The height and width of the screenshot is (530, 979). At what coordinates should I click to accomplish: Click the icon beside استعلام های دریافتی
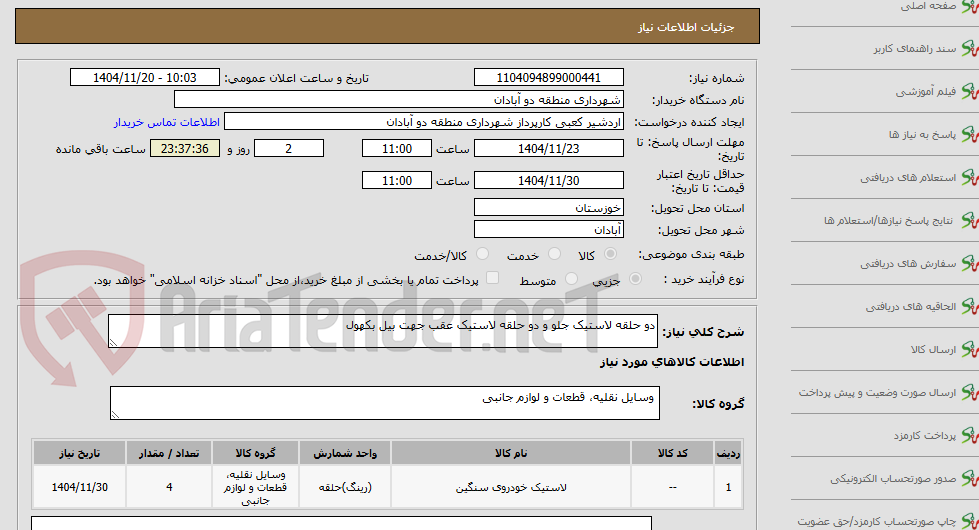tap(970, 178)
